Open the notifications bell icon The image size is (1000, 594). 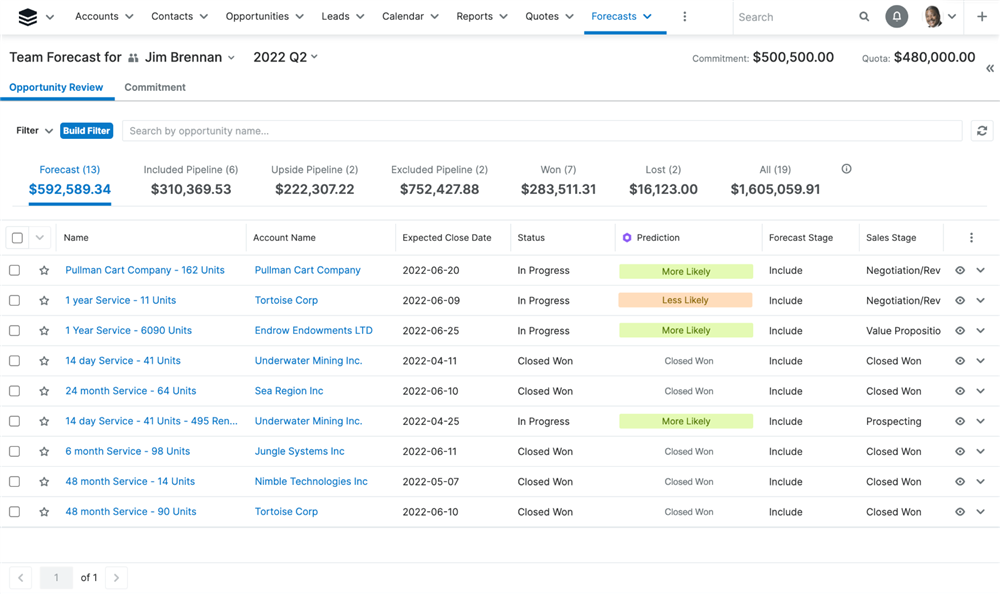point(897,17)
